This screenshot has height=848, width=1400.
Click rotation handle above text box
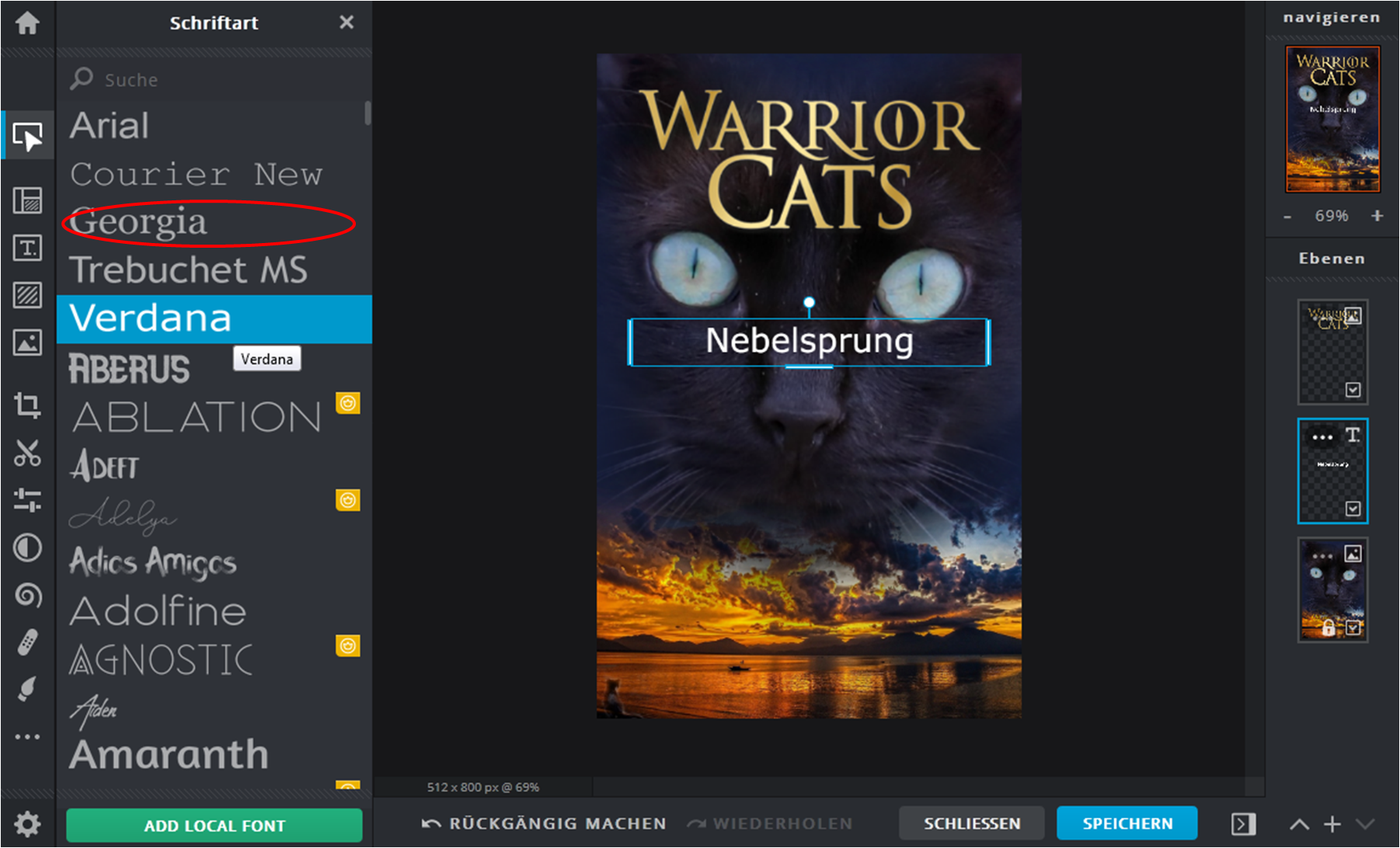coord(809,302)
